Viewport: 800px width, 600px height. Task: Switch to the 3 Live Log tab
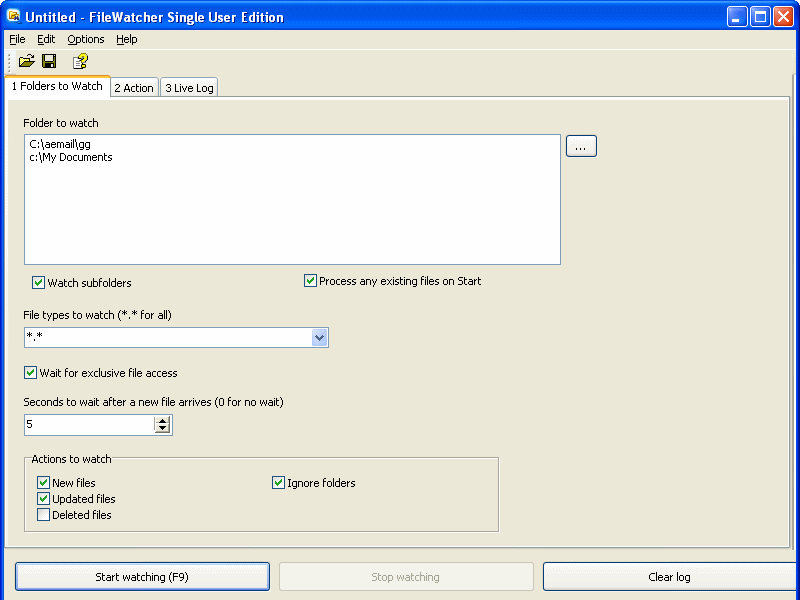(189, 88)
